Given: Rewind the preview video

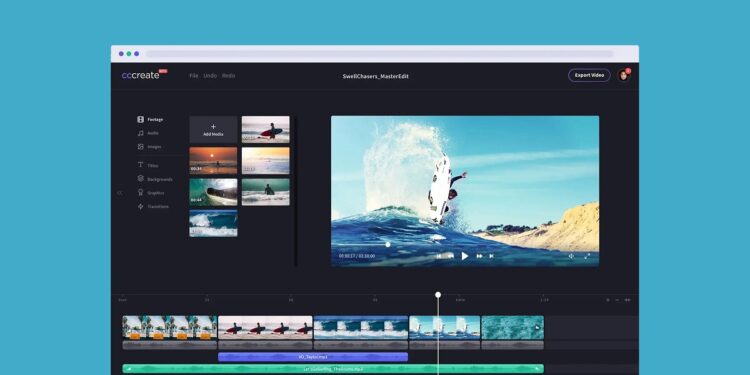Looking at the screenshot, I should (x=450, y=256).
